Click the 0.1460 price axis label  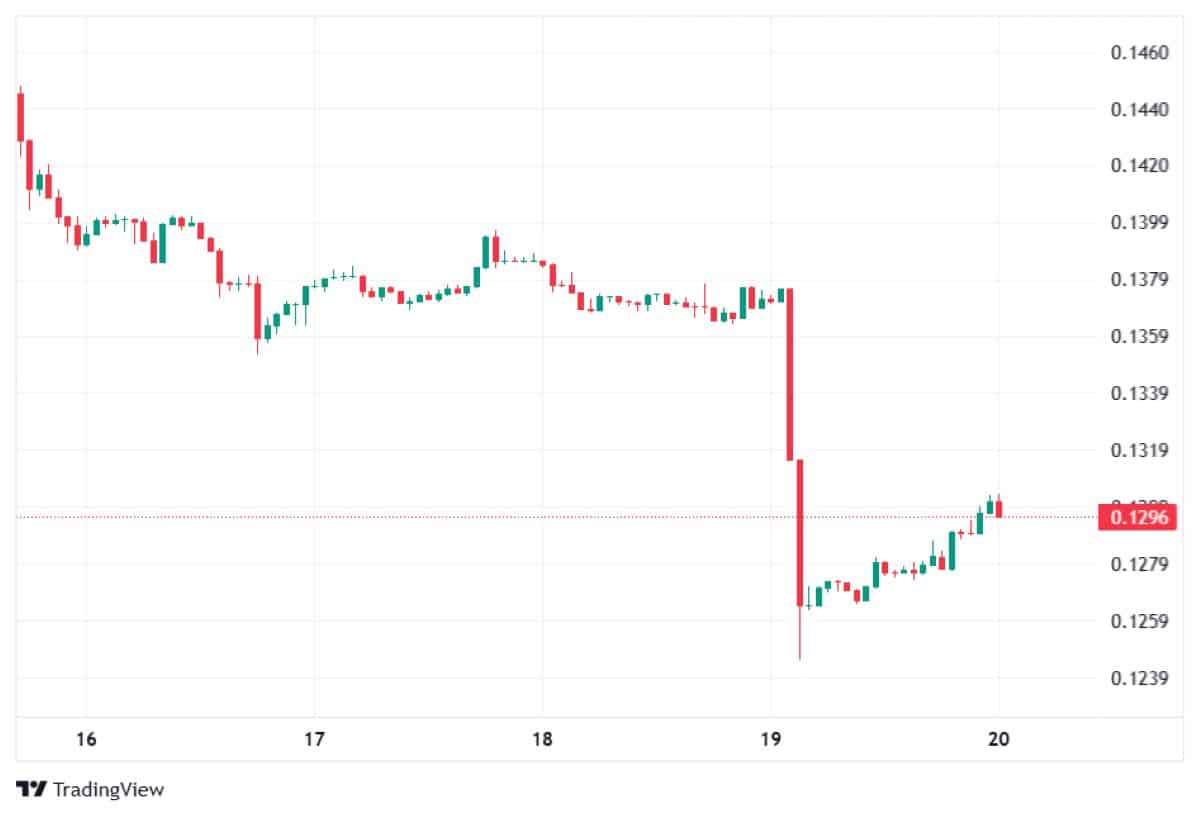coord(1140,51)
